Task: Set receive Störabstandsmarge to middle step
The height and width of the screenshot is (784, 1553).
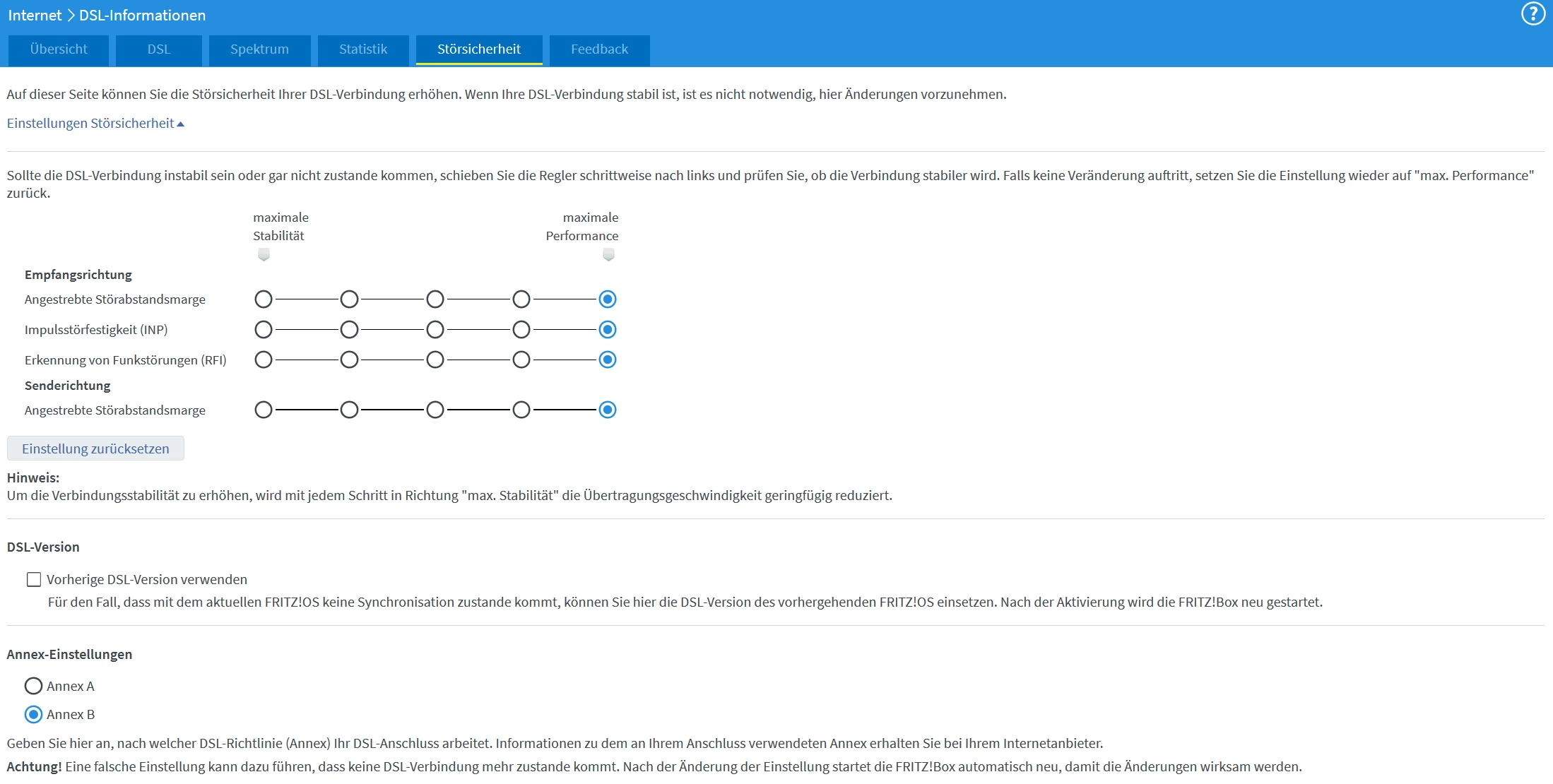Action: coord(435,299)
